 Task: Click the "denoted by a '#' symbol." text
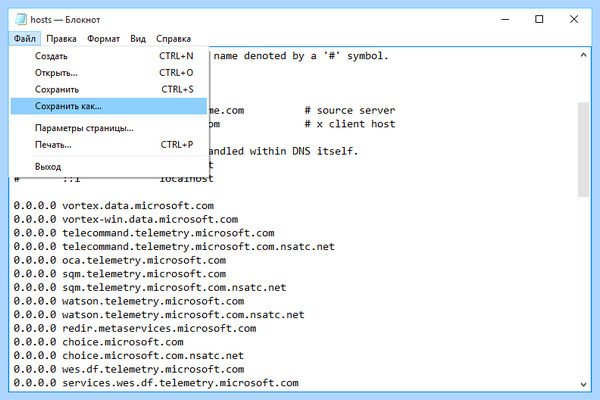316,56
